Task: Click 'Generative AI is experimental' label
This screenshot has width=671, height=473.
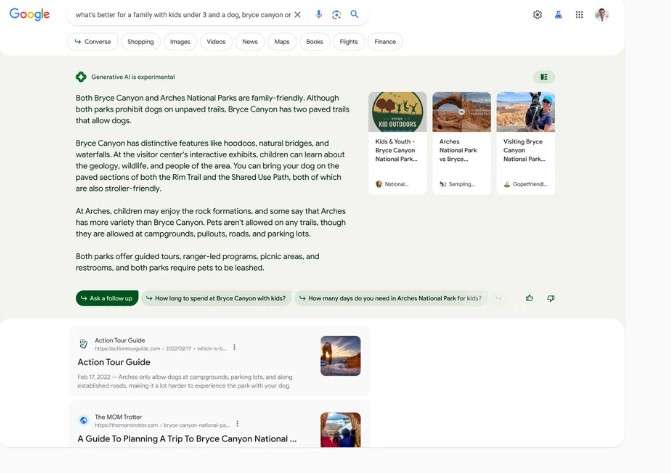Action: click(x=133, y=77)
